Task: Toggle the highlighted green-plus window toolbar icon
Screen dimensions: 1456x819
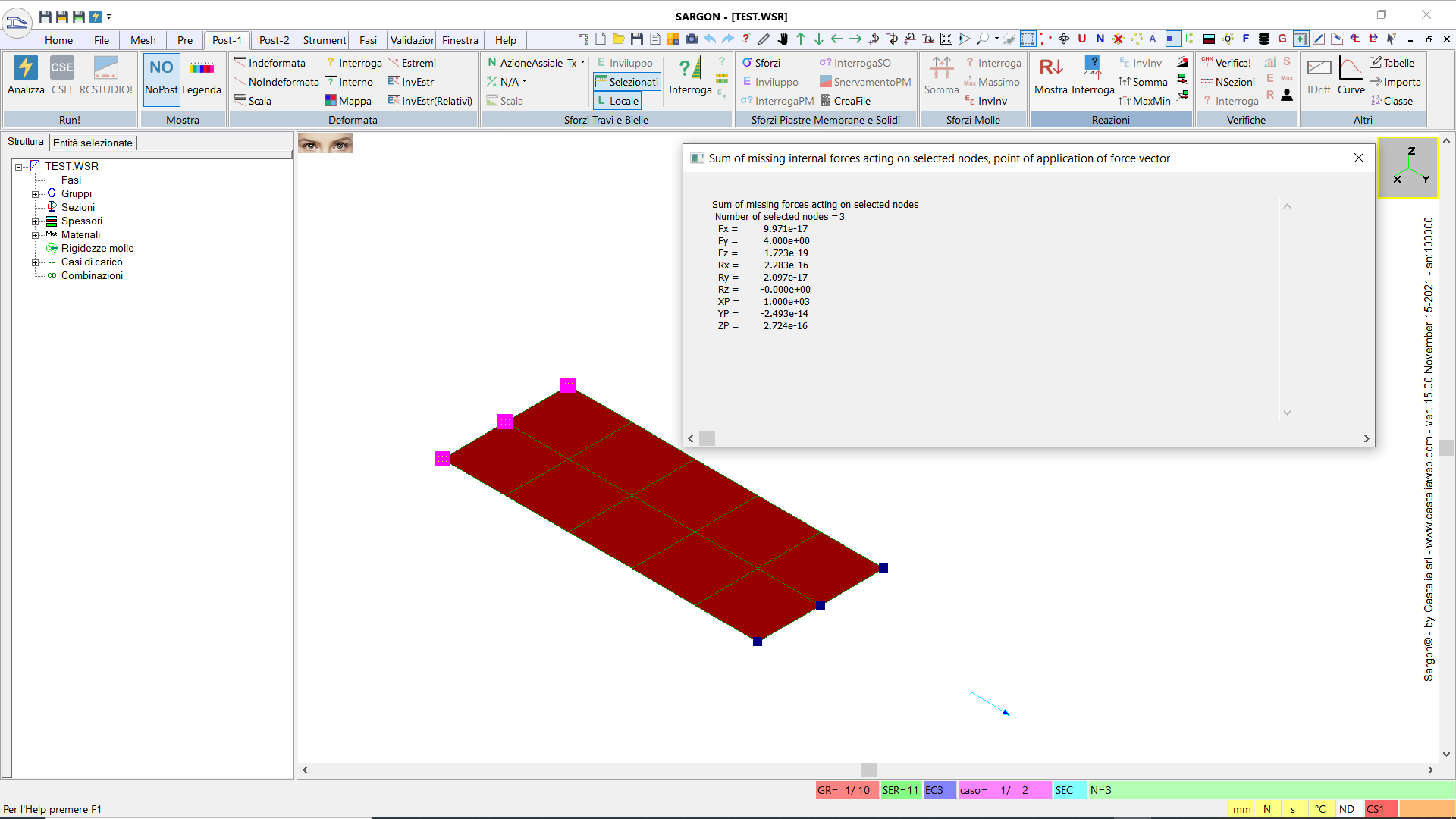Action: [x=1301, y=39]
